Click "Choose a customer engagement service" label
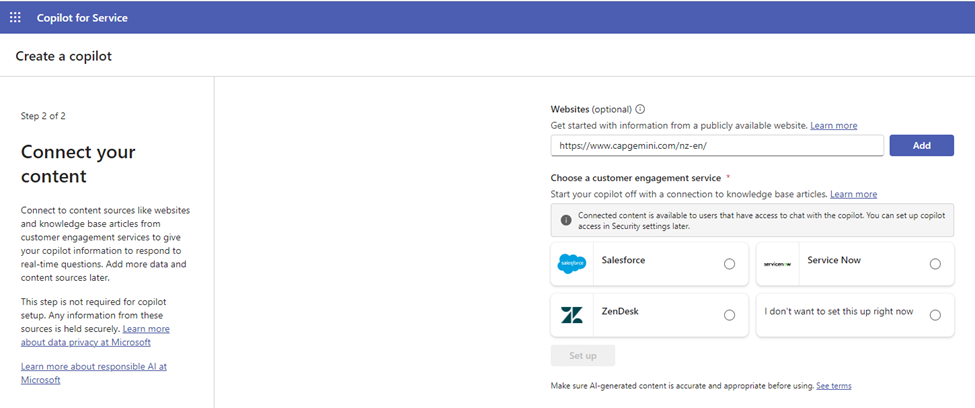This screenshot has width=975, height=408. pos(635,178)
